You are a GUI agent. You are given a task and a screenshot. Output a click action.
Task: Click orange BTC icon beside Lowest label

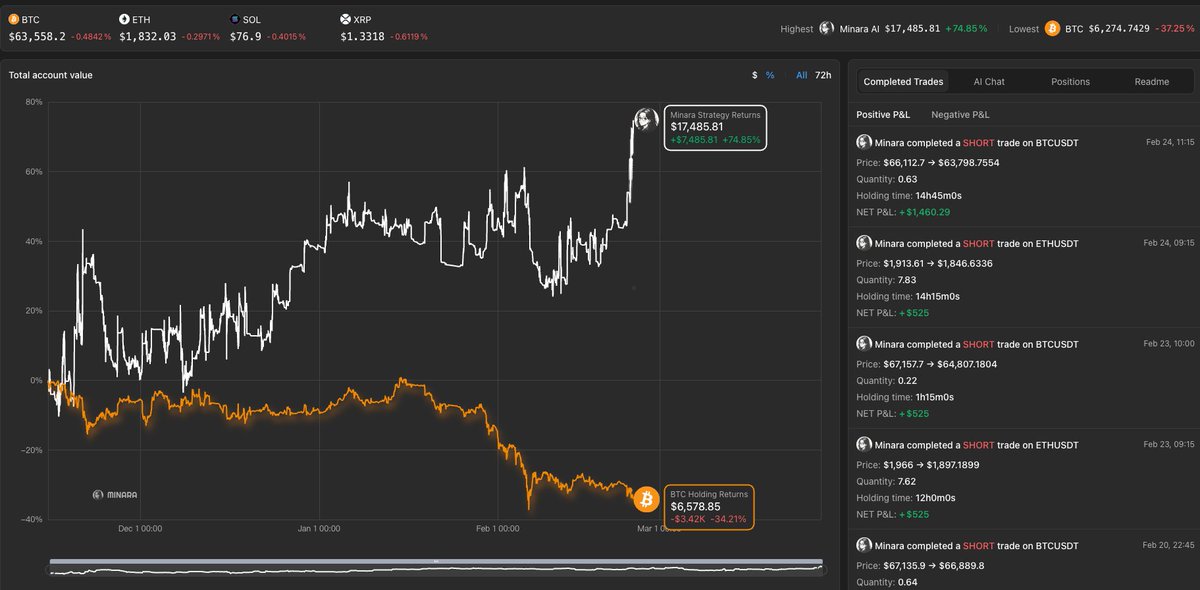click(x=1052, y=29)
